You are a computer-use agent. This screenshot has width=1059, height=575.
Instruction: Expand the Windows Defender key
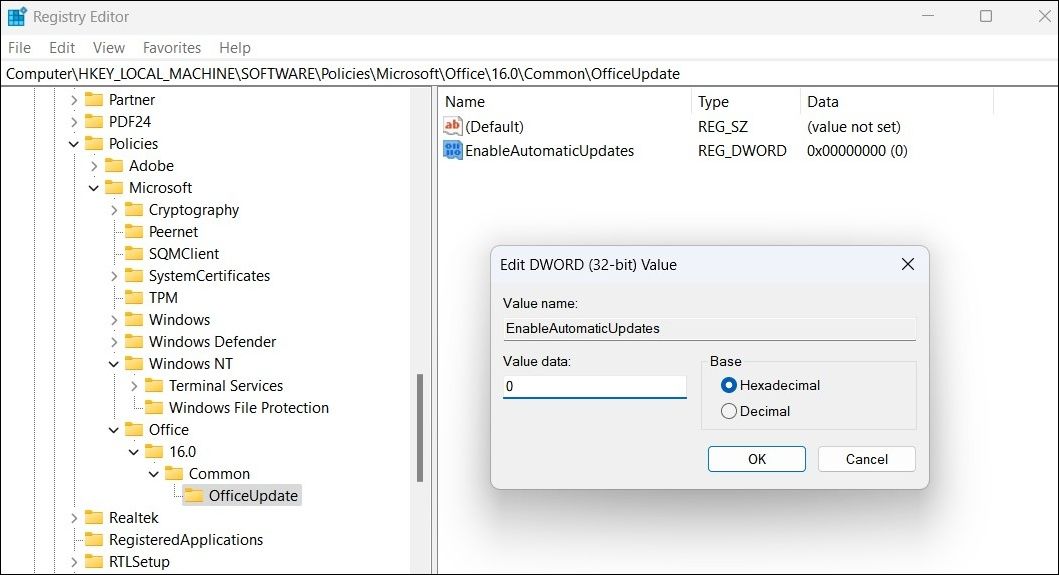click(114, 342)
